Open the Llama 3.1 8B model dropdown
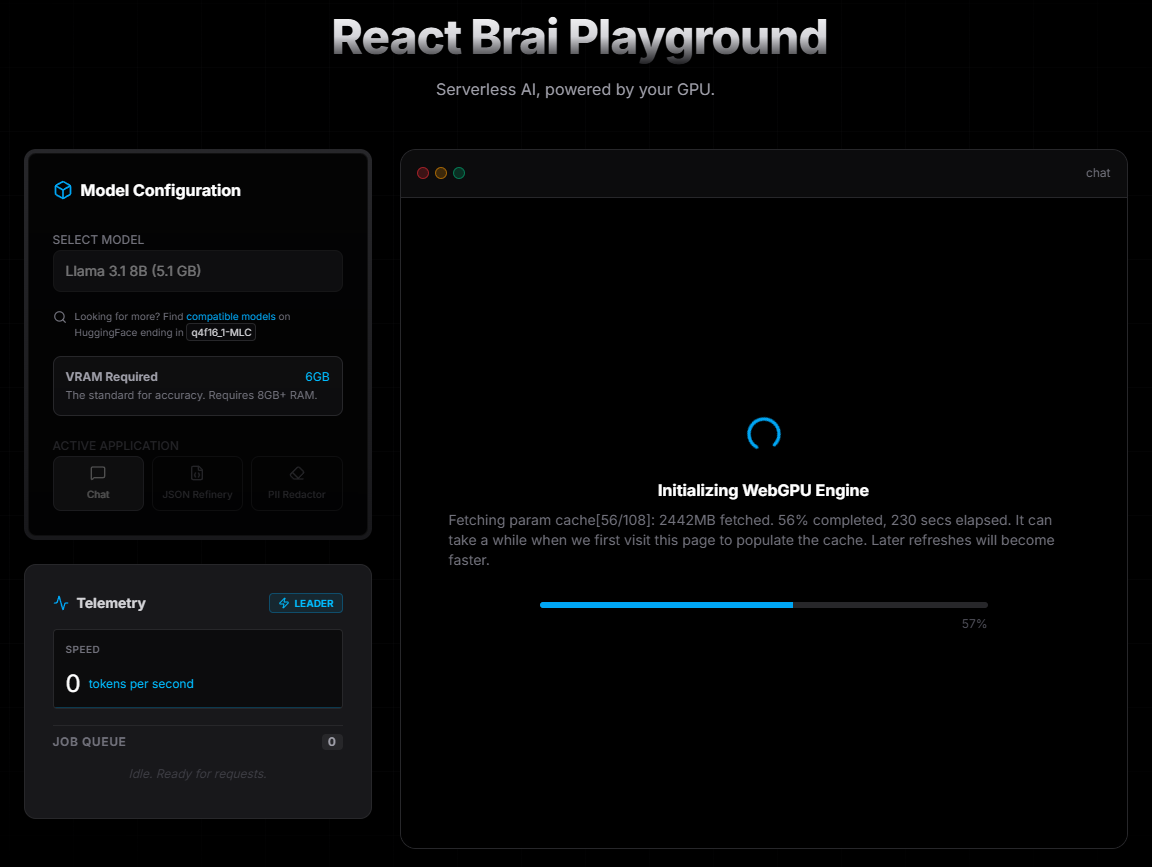The image size is (1152, 867). pos(197,271)
